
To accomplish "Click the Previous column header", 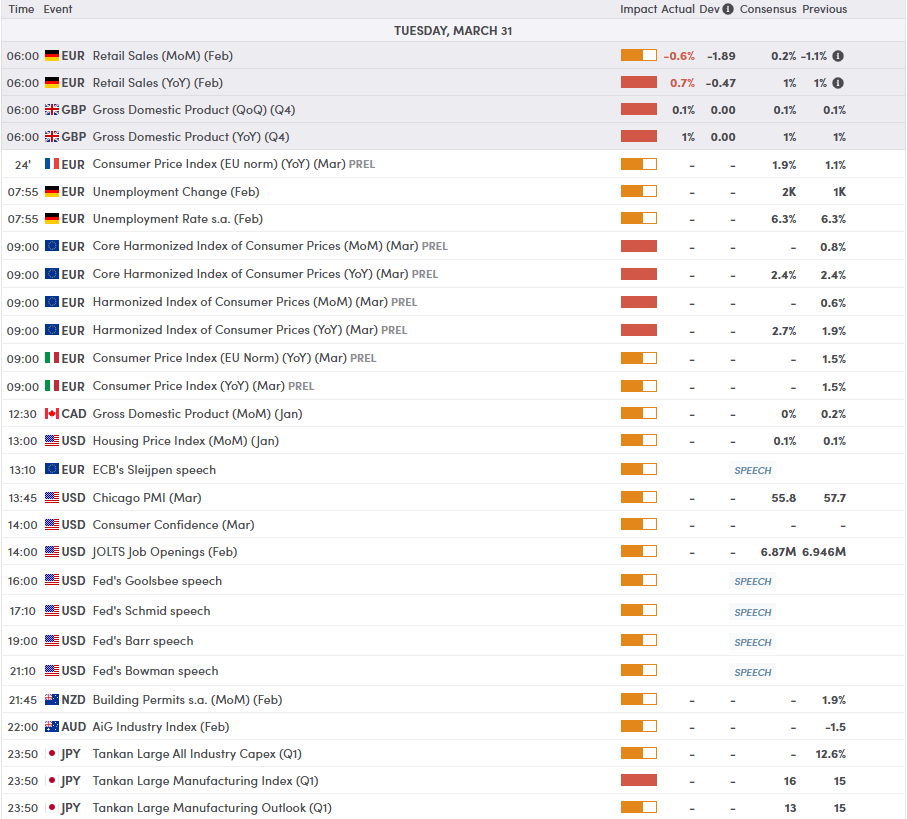I will pos(824,9).
